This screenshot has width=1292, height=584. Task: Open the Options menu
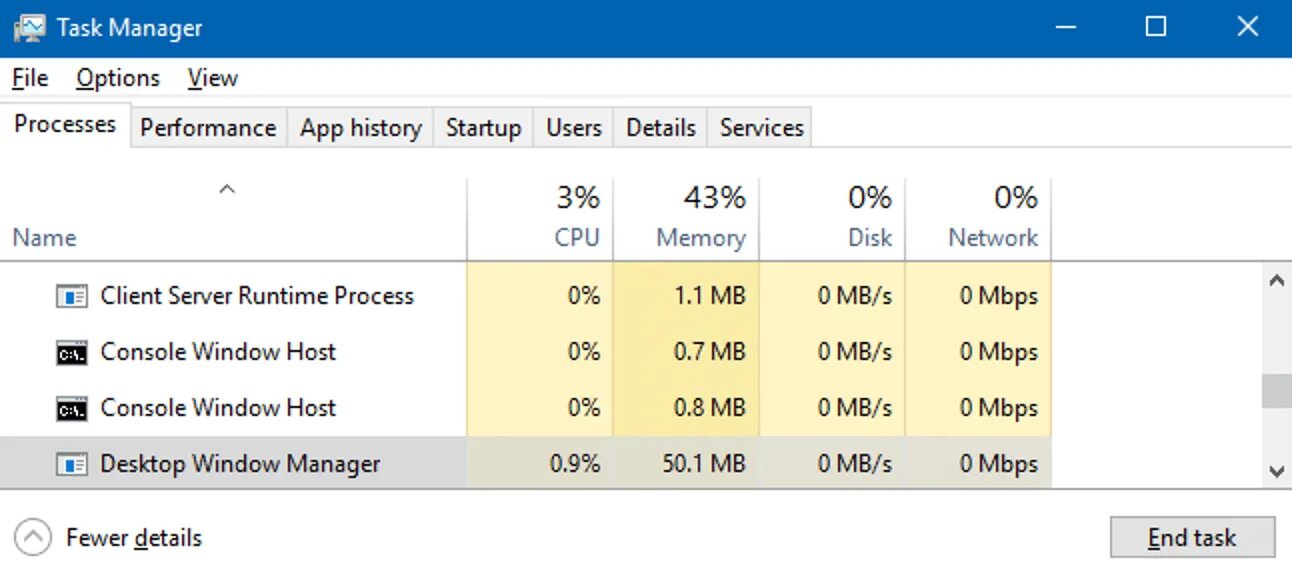(118, 78)
